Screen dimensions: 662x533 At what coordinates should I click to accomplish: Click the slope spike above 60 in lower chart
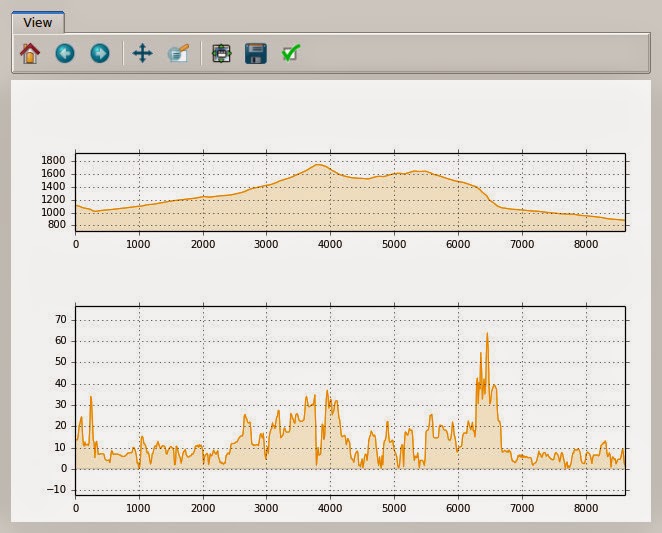click(x=487, y=334)
